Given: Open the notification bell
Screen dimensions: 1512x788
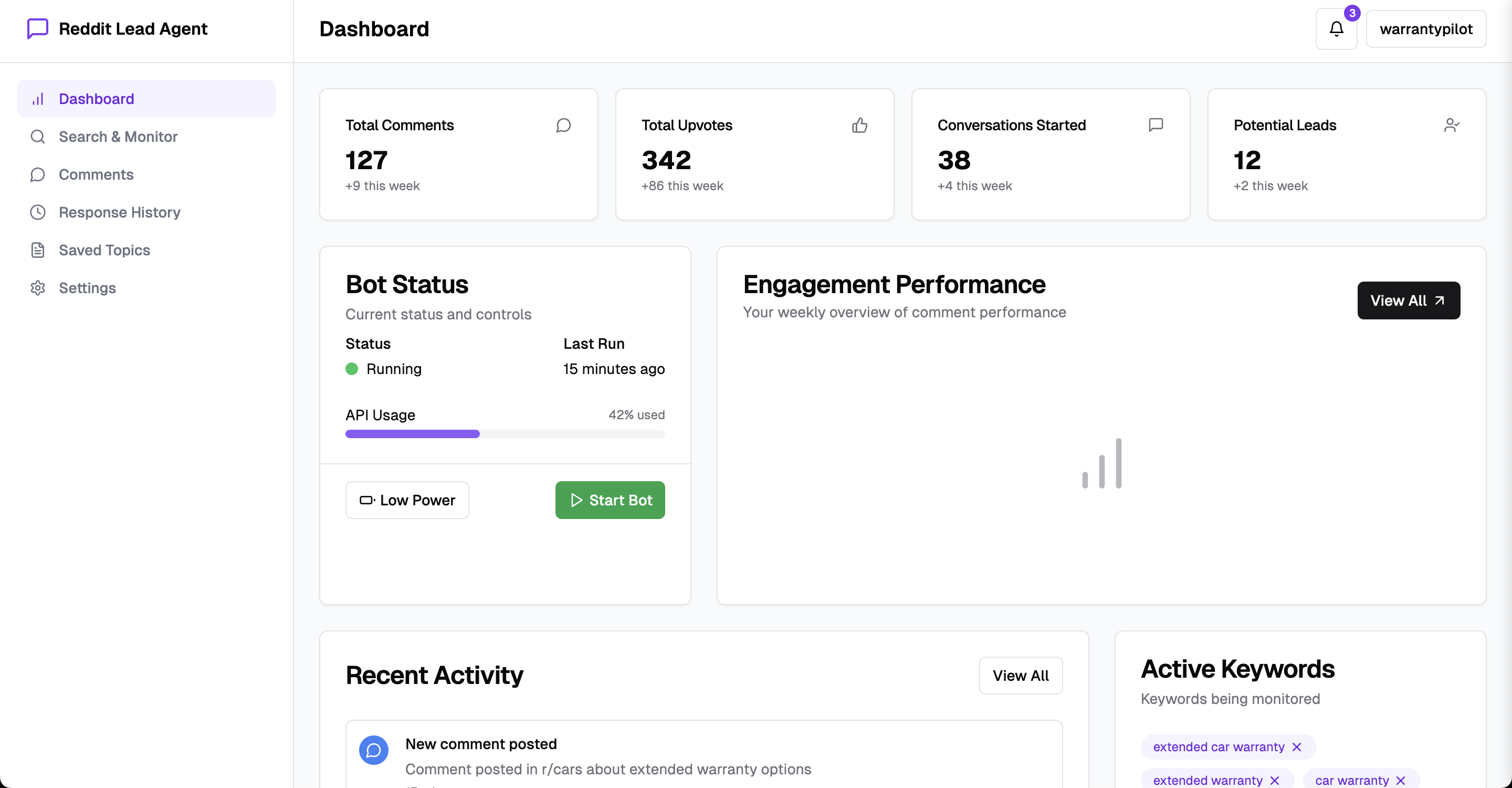Looking at the screenshot, I should (1336, 28).
